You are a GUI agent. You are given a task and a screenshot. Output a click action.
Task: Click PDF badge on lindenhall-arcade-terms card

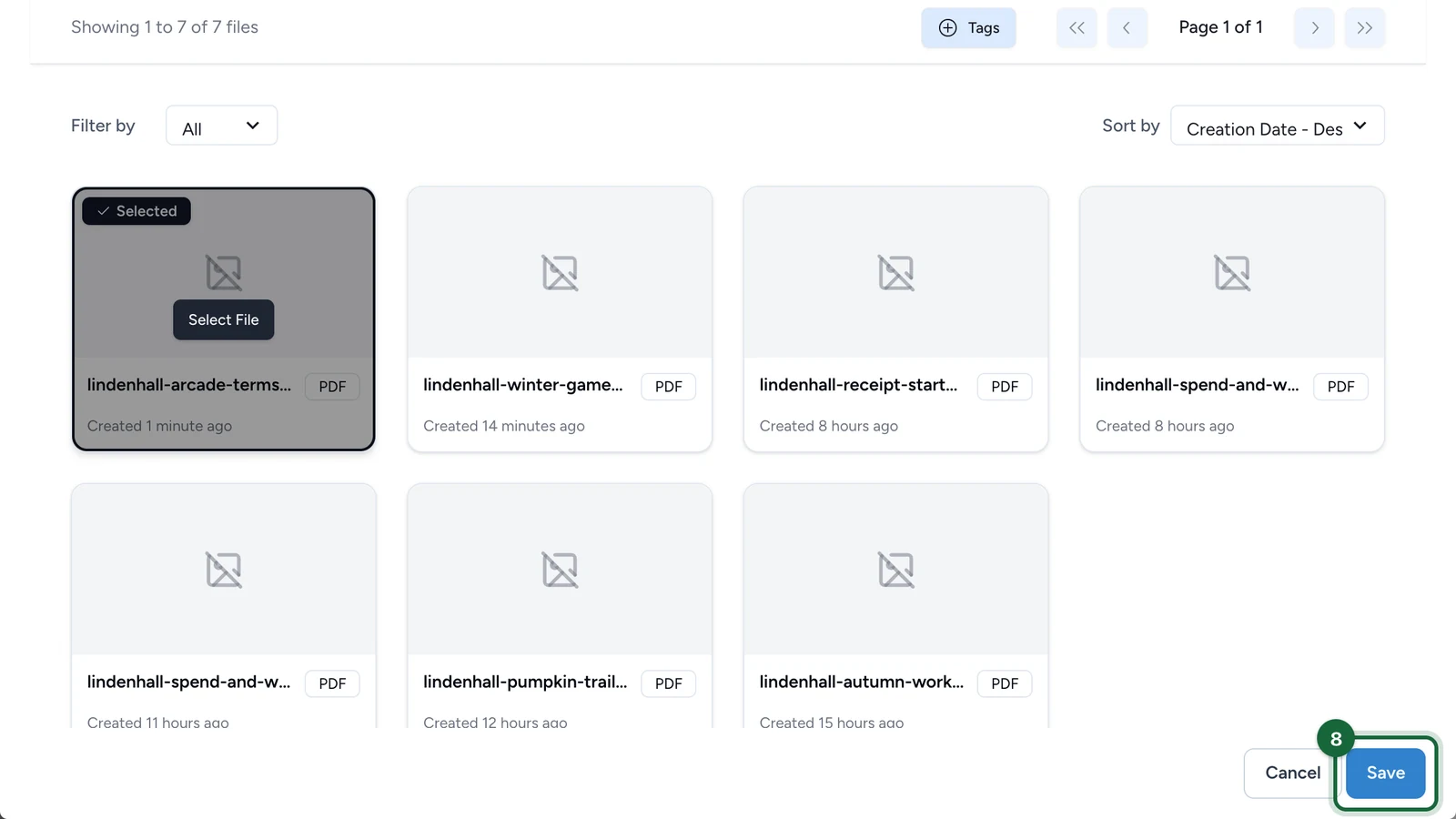click(332, 387)
